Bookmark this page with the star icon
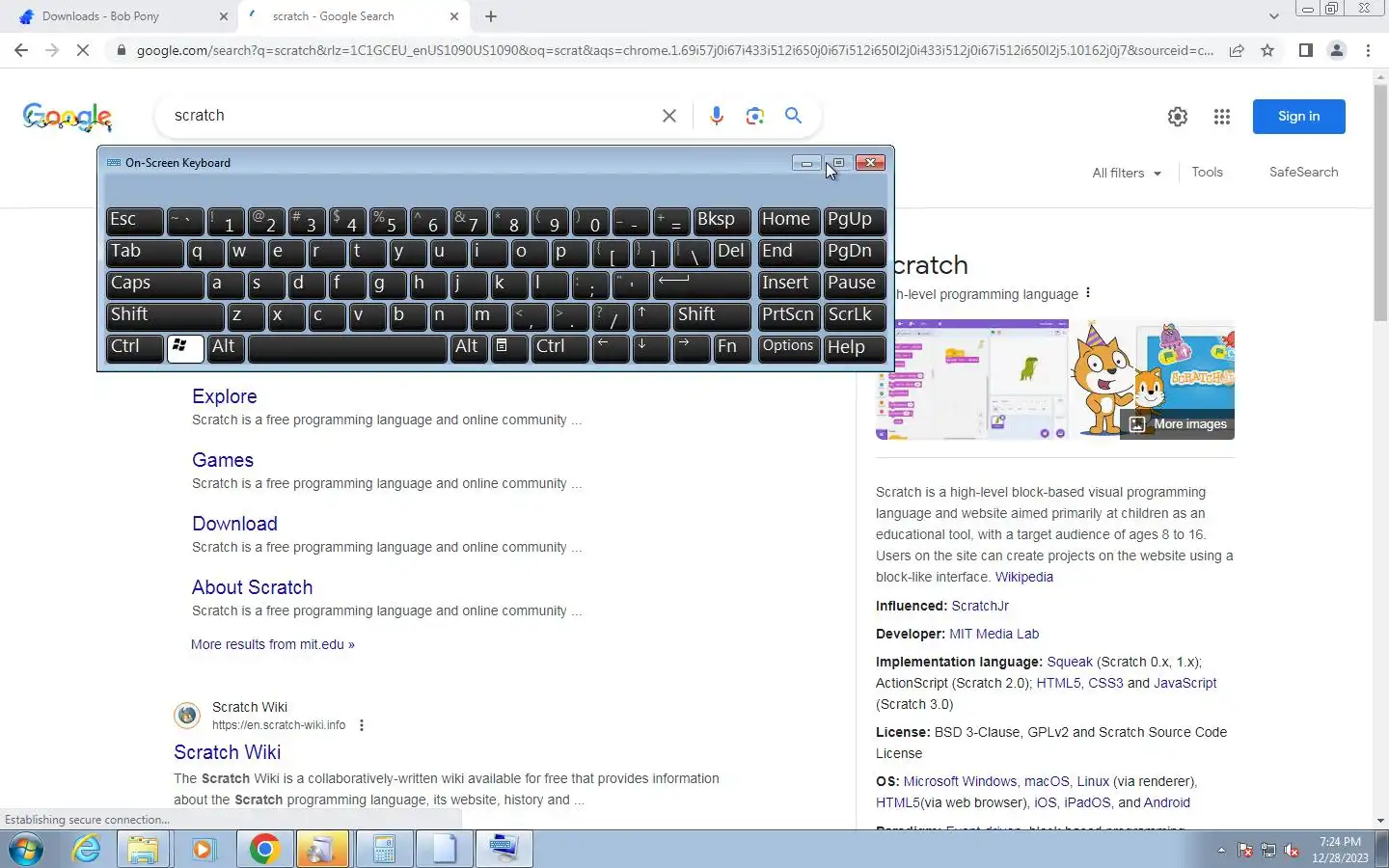This screenshot has width=1389, height=868. point(1267,50)
